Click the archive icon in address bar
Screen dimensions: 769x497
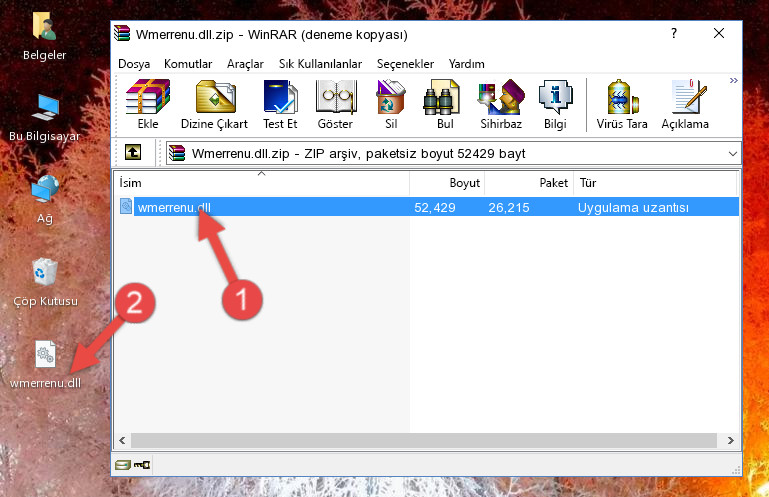click(x=177, y=153)
